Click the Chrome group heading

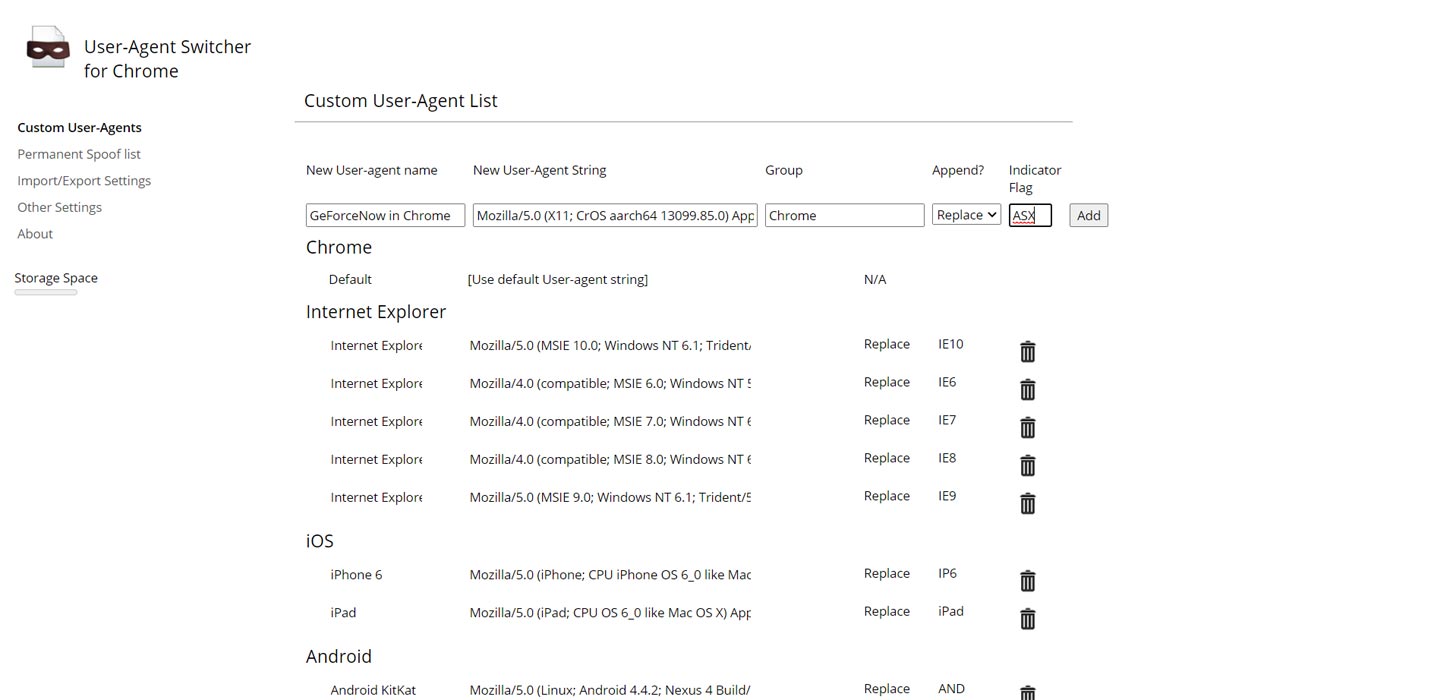tap(339, 247)
